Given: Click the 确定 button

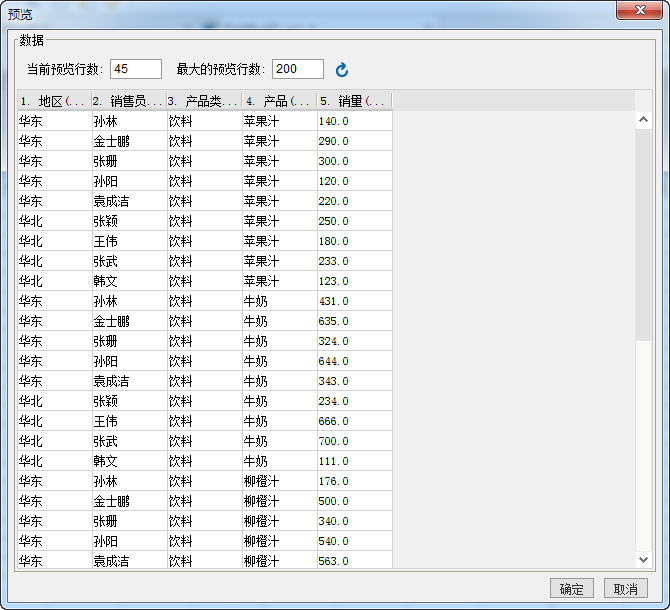Looking at the screenshot, I should (x=572, y=589).
